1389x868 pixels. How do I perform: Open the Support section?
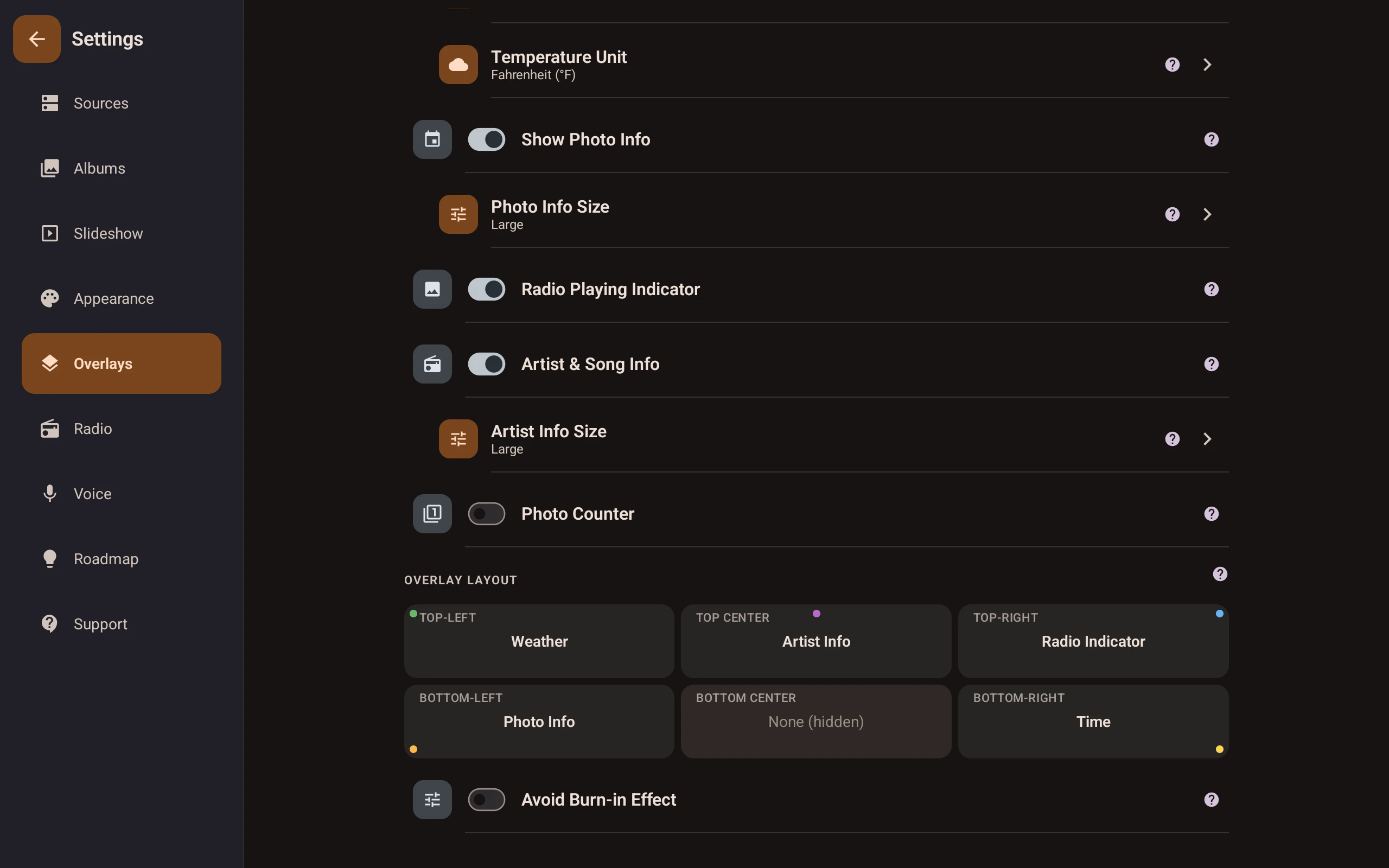[x=121, y=624]
